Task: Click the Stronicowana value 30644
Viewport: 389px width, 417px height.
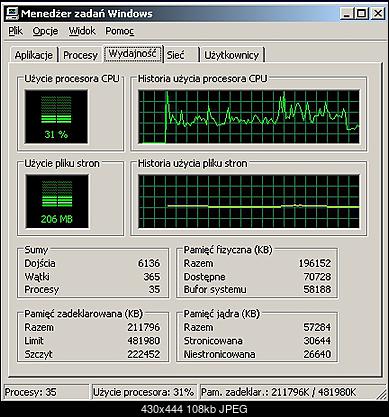Action: pos(317,341)
